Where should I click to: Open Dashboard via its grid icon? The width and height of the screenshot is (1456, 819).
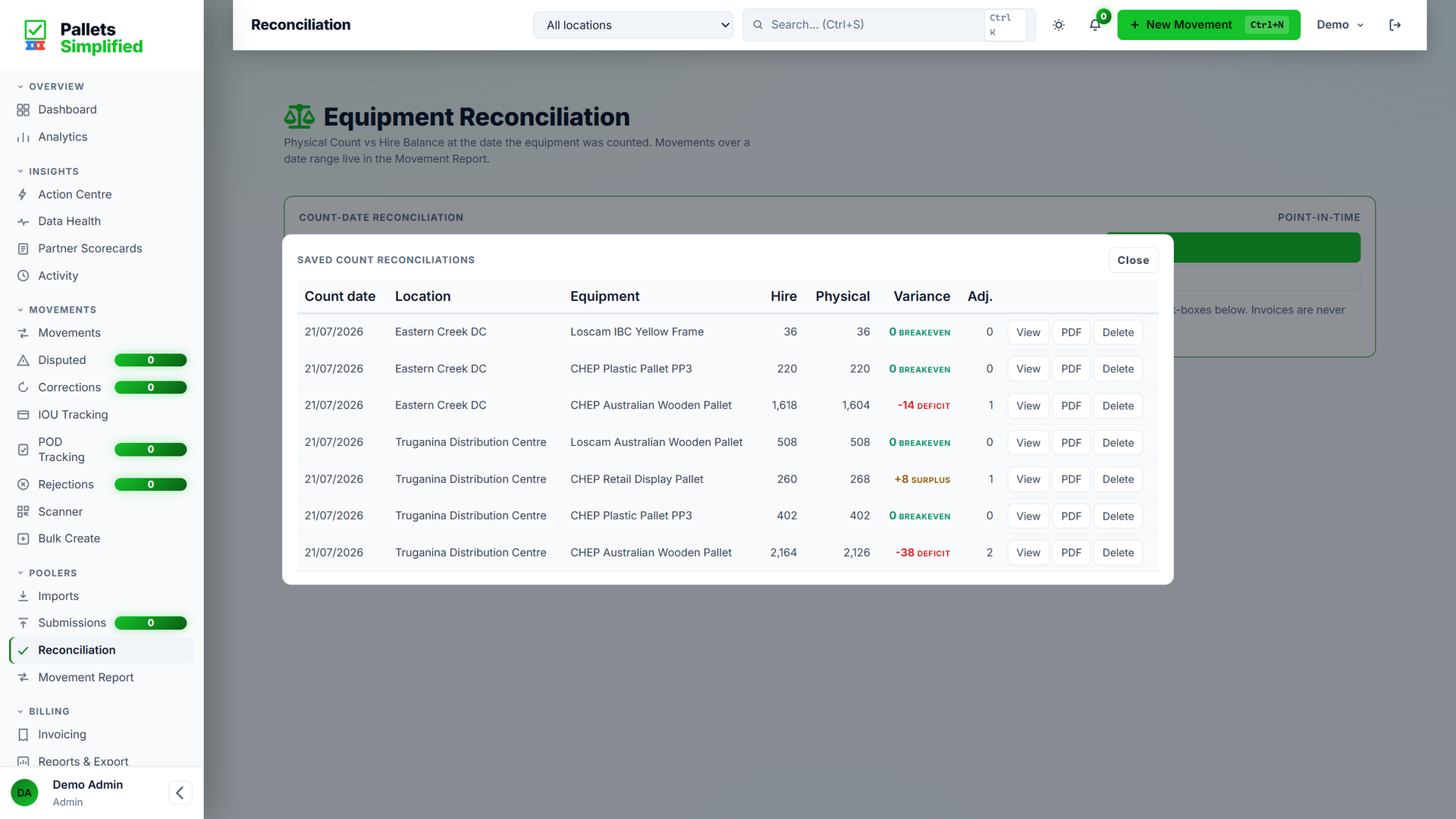click(x=23, y=110)
